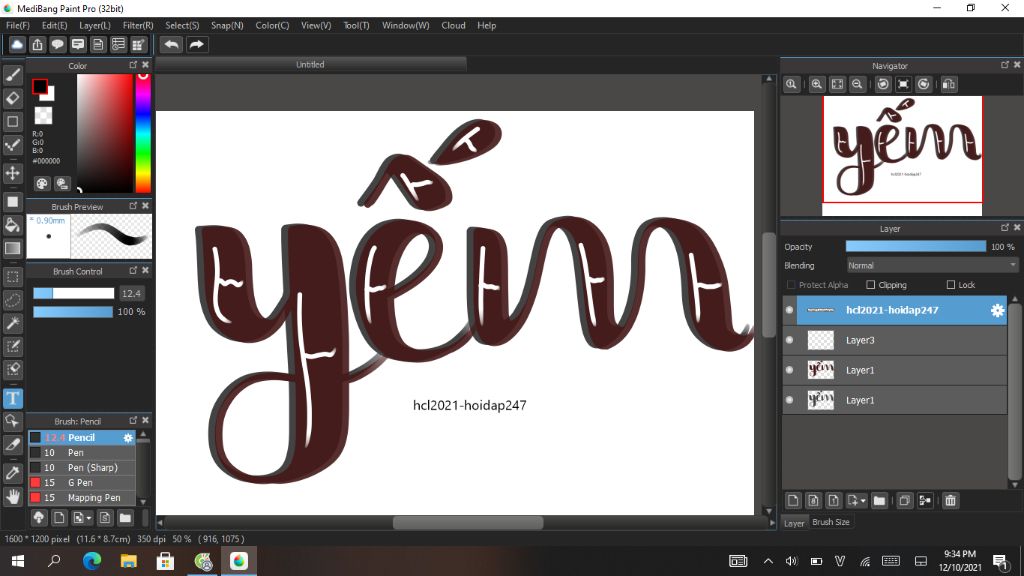Click the Undo arrow

pyautogui.click(x=172, y=44)
